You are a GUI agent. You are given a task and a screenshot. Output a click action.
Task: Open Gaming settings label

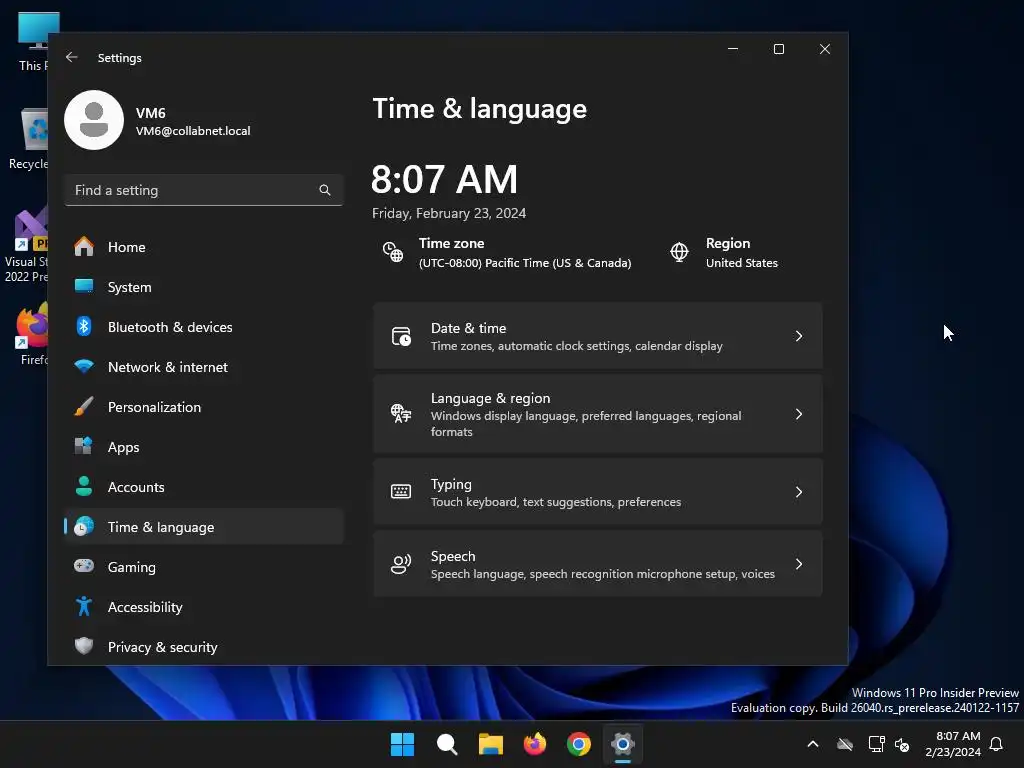[131, 567]
